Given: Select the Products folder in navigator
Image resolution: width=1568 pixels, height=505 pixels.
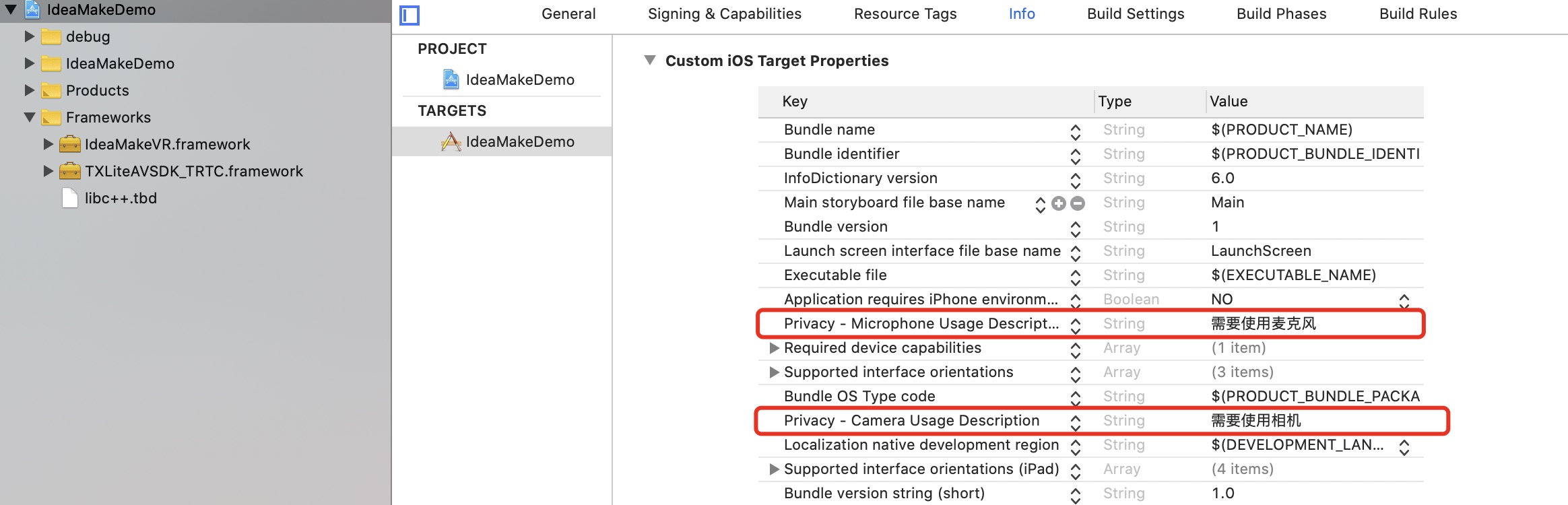Looking at the screenshot, I should (x=97, y=90).
